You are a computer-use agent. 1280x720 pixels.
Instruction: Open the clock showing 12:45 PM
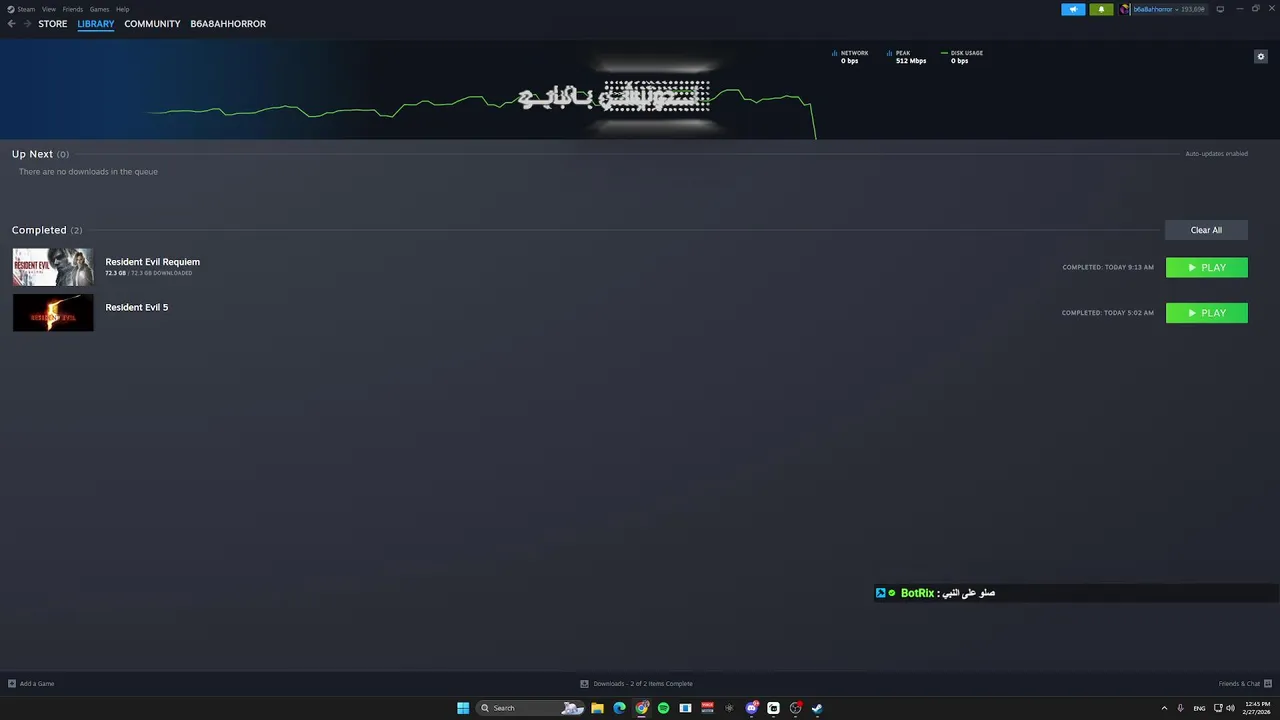[1257, 708]
